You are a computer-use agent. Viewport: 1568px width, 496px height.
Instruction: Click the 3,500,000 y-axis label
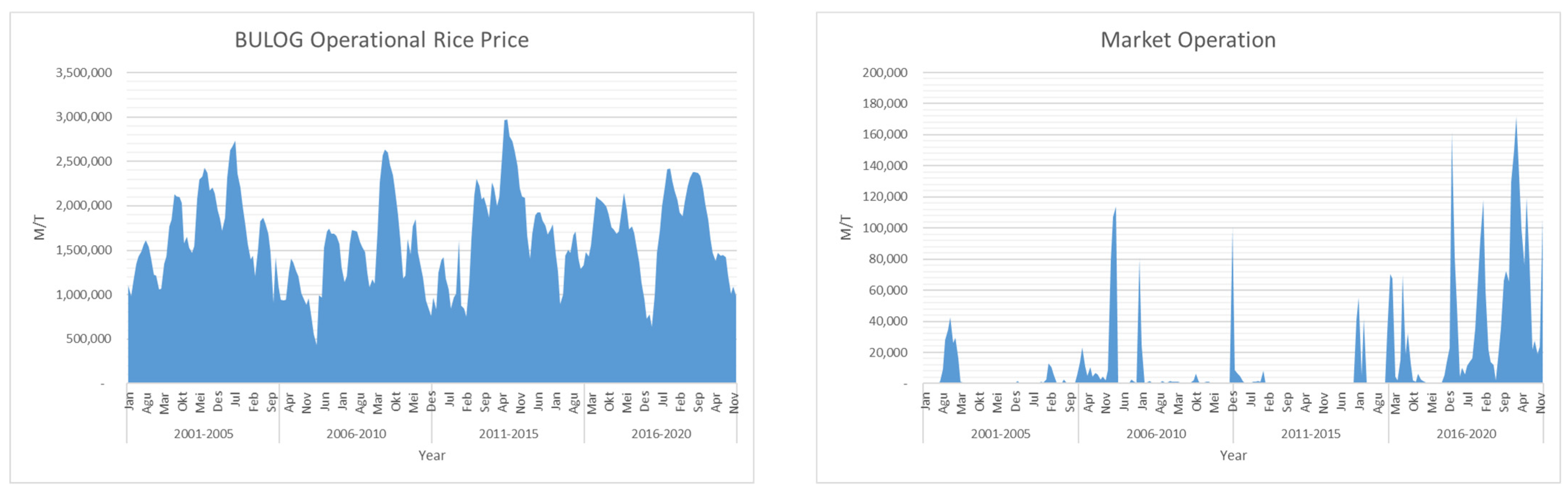coord(84,72)
